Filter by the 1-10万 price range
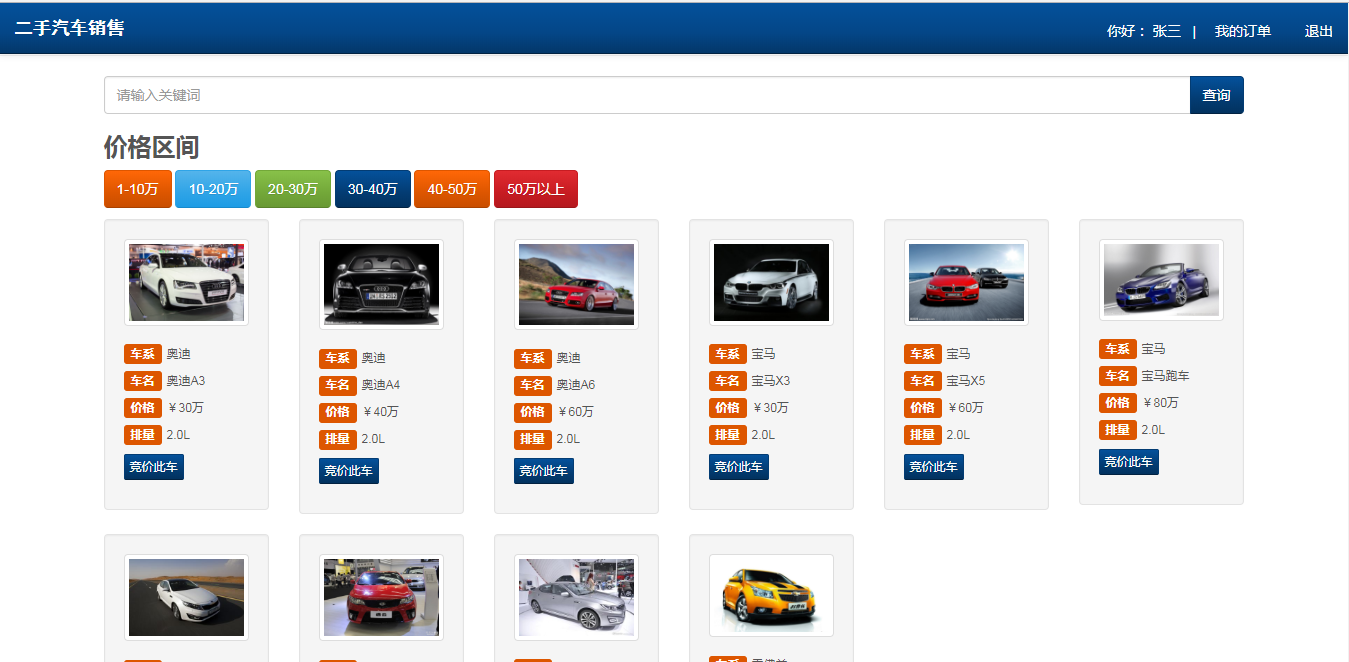The width and height of the screenshot is (1349, 662). coord(138,189)
